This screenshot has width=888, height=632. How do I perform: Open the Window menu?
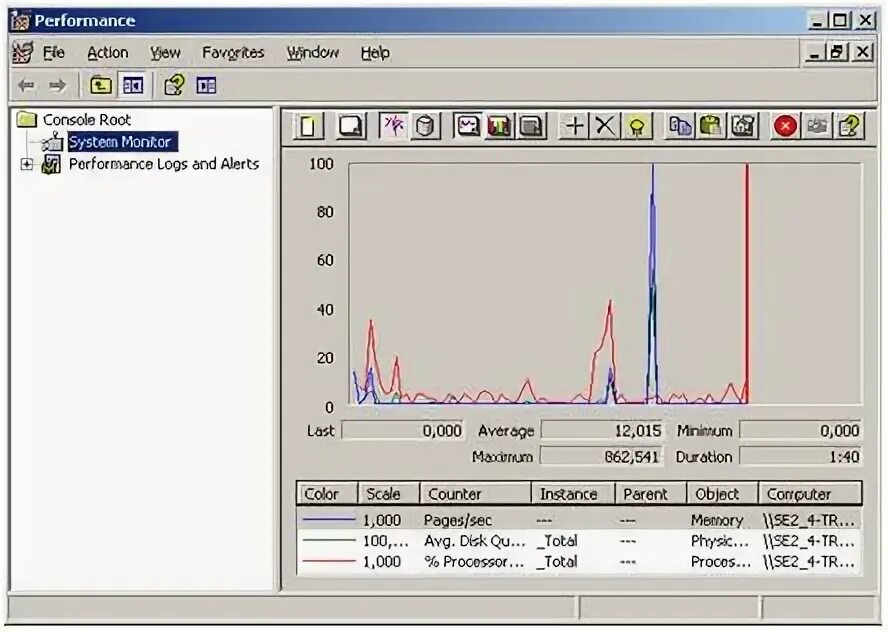coord(313,53)
